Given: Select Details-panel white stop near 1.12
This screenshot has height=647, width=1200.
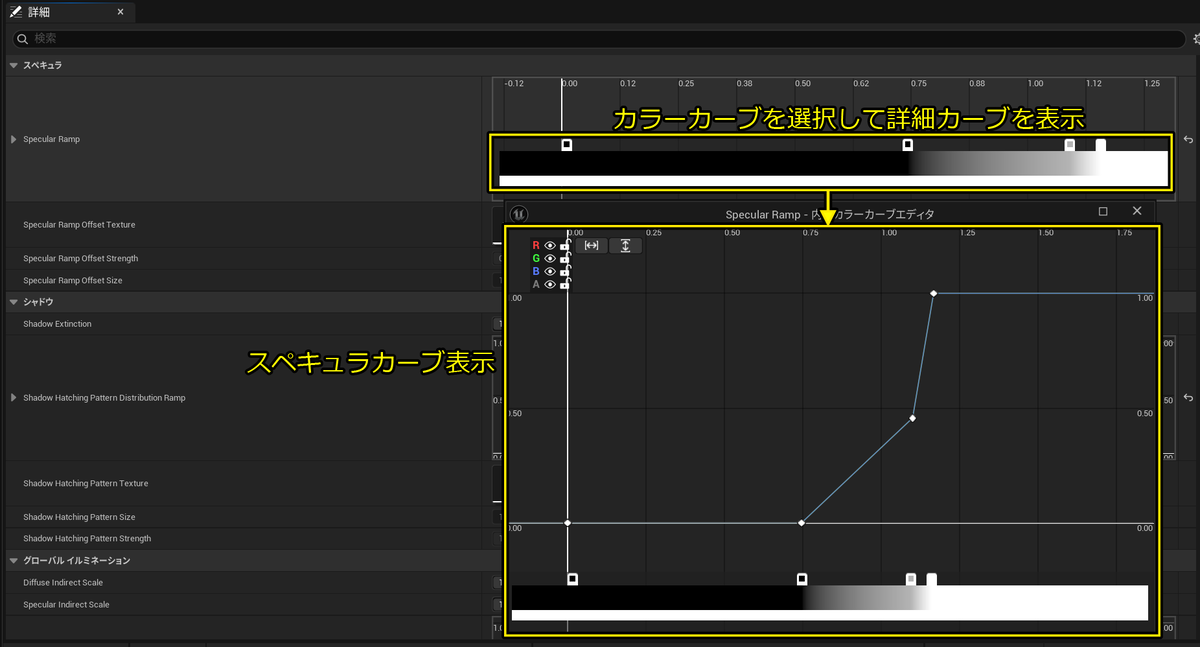Looking at the screenshot, I should [x=1101, y=145].
